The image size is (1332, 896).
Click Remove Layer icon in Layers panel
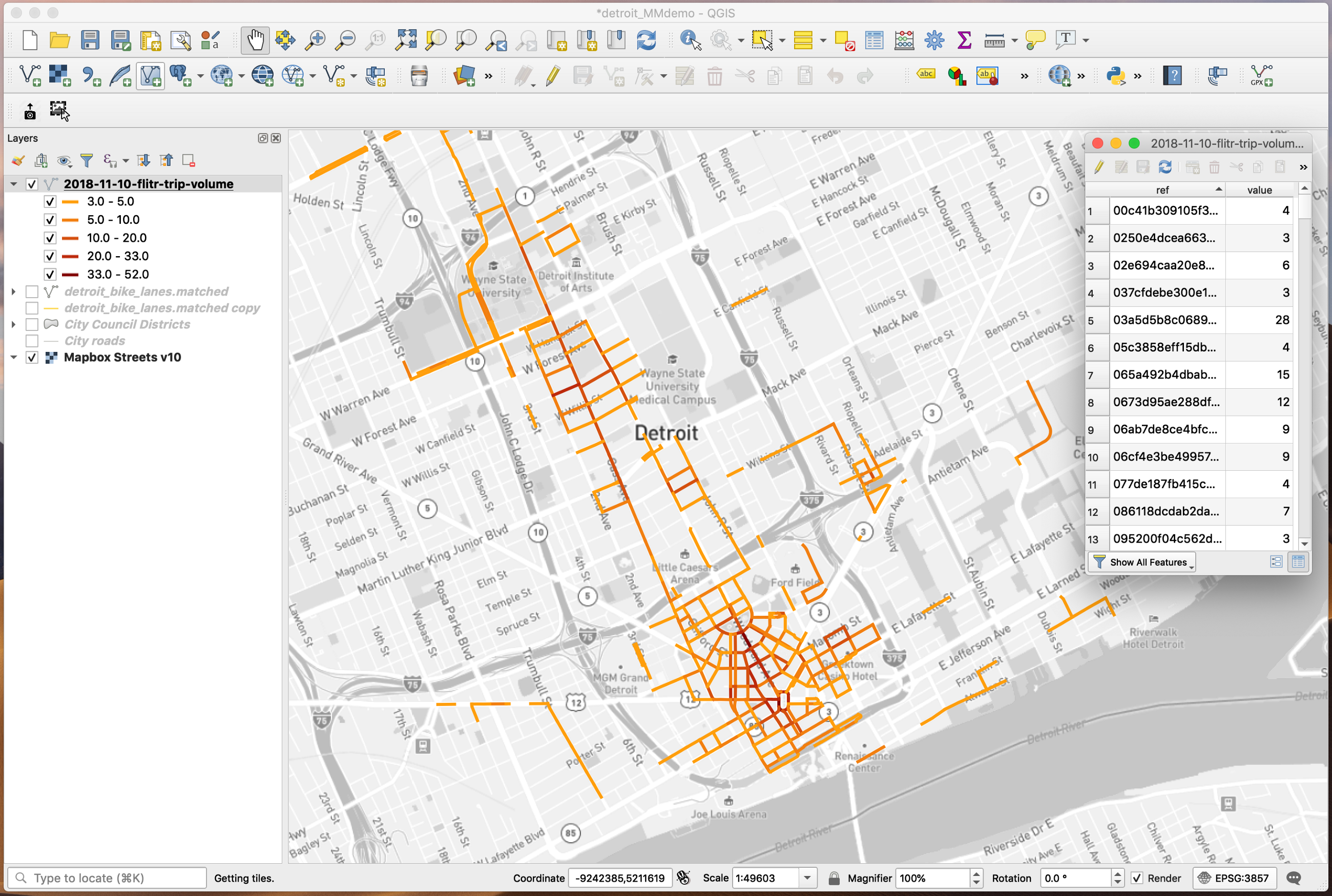189,161
